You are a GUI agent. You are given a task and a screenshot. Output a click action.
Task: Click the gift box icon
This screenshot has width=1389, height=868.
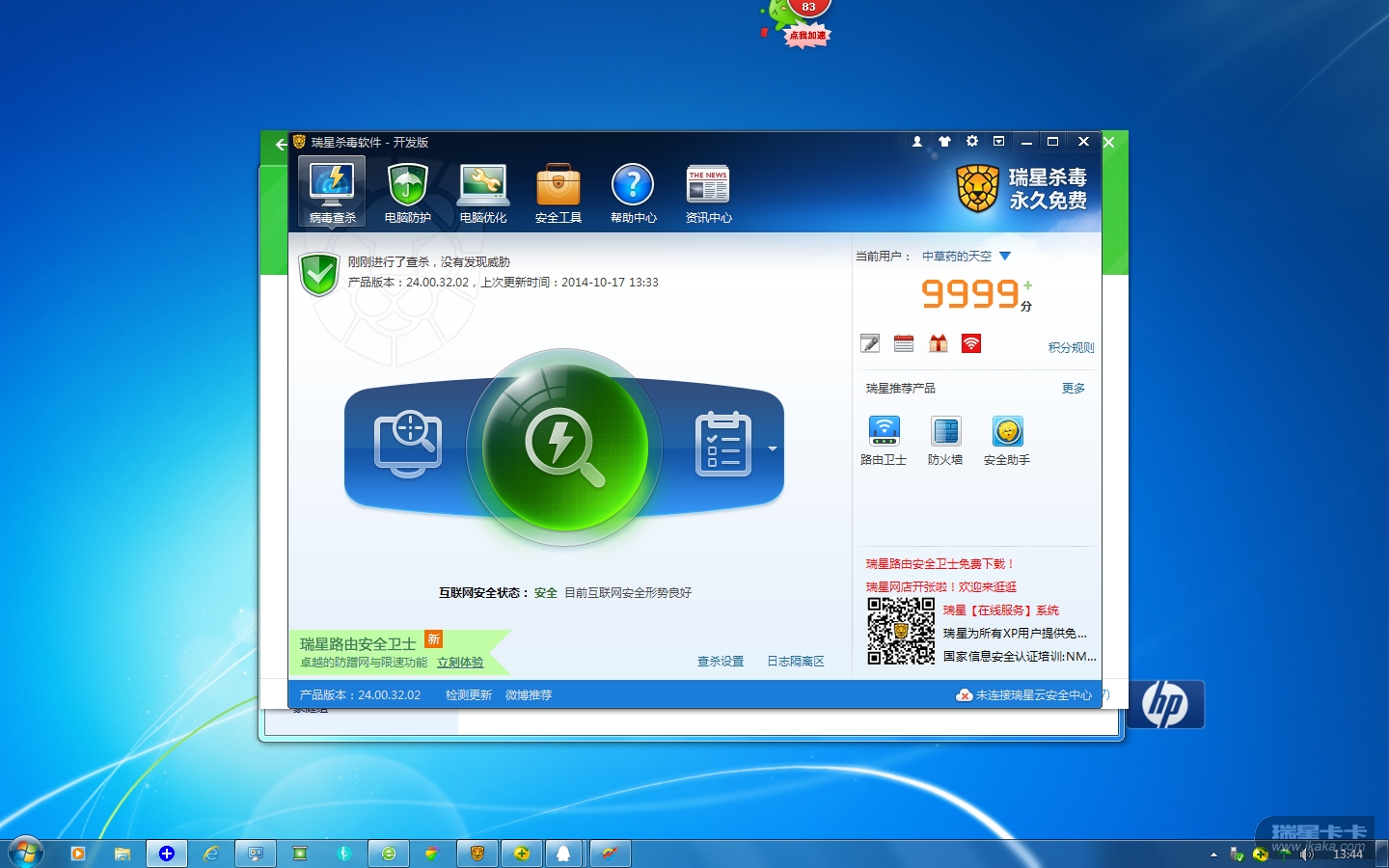coord(938,343)
